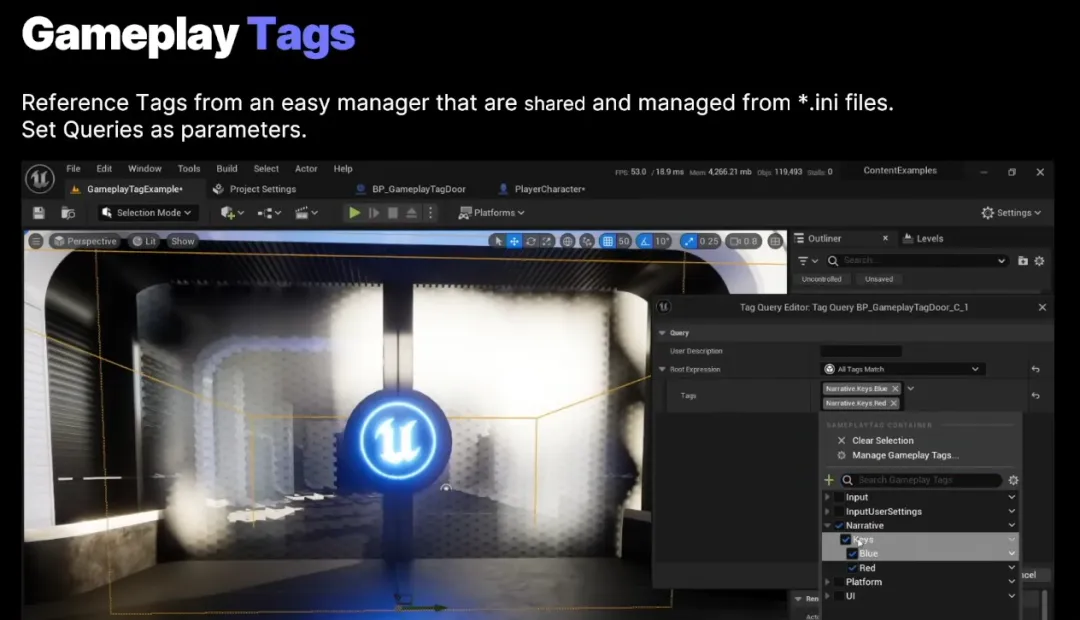Click viewport layout maximize grid icon
The width and height of the screenshot is (1080, 620).
(776, 241)
